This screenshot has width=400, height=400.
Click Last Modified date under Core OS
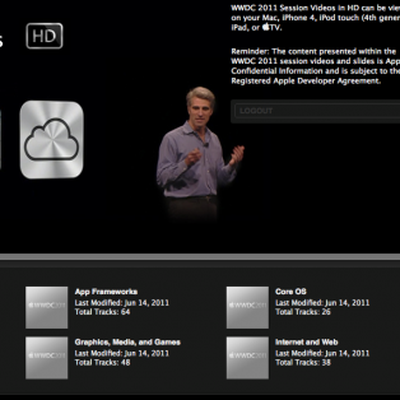tap(322, 303)
